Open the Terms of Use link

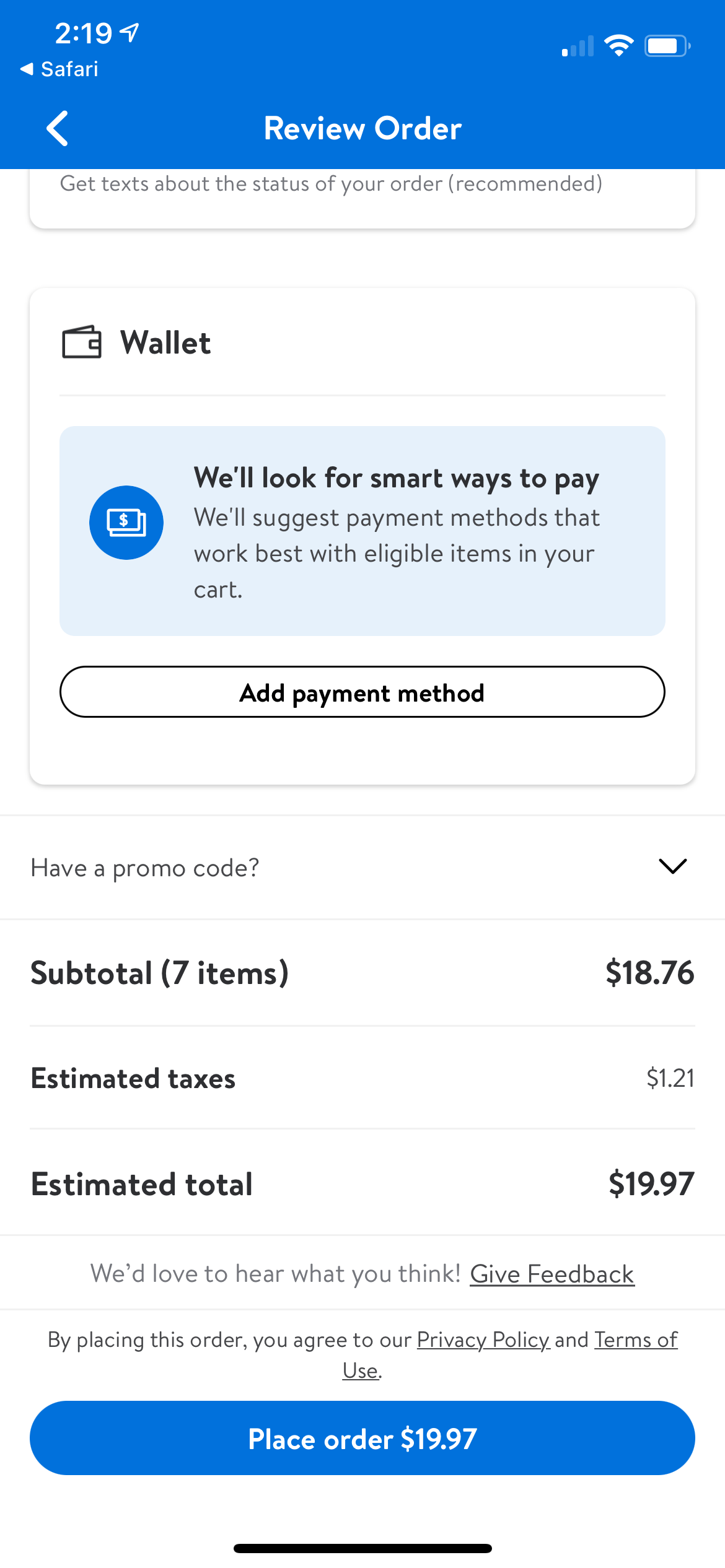click(x=636, y=1340)
